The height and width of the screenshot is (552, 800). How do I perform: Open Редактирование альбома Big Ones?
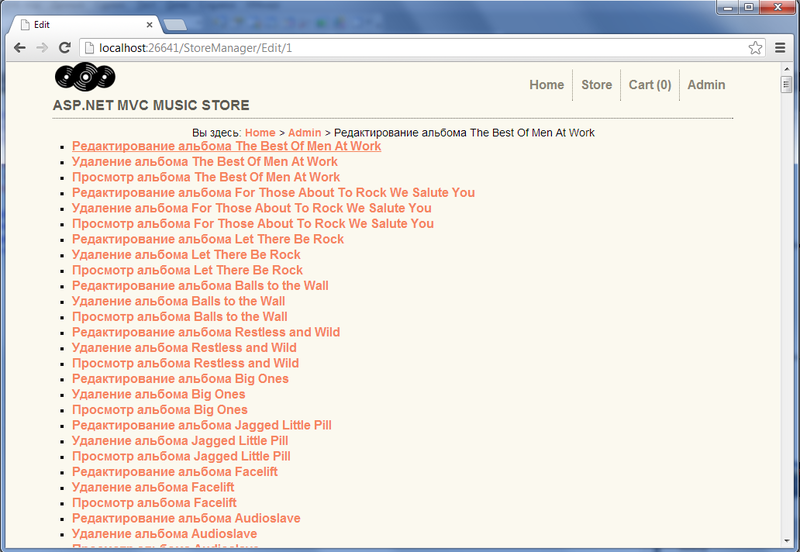[180, 379]
